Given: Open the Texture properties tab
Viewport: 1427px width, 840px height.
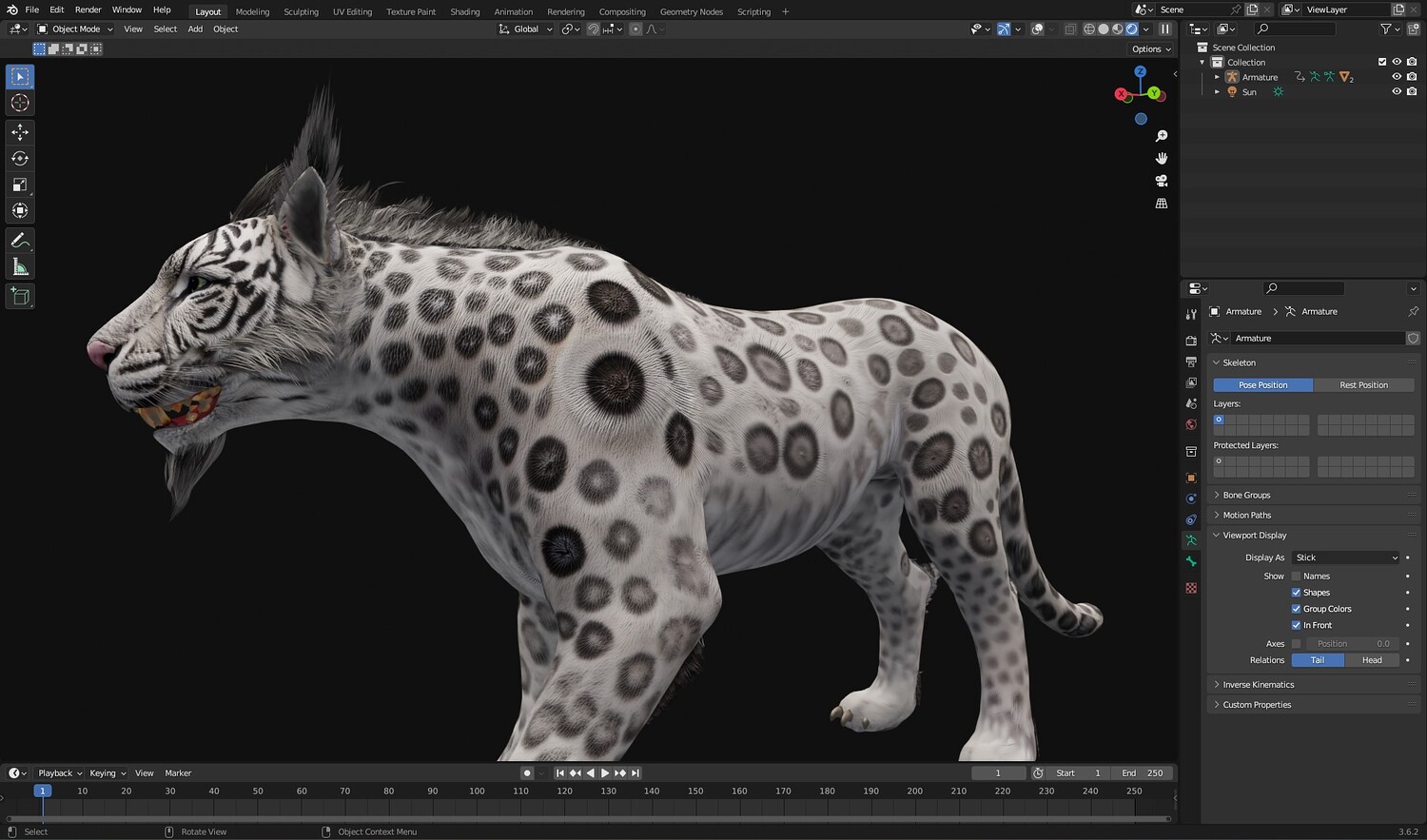Looking at the screenshot, I should (1191, 588).
